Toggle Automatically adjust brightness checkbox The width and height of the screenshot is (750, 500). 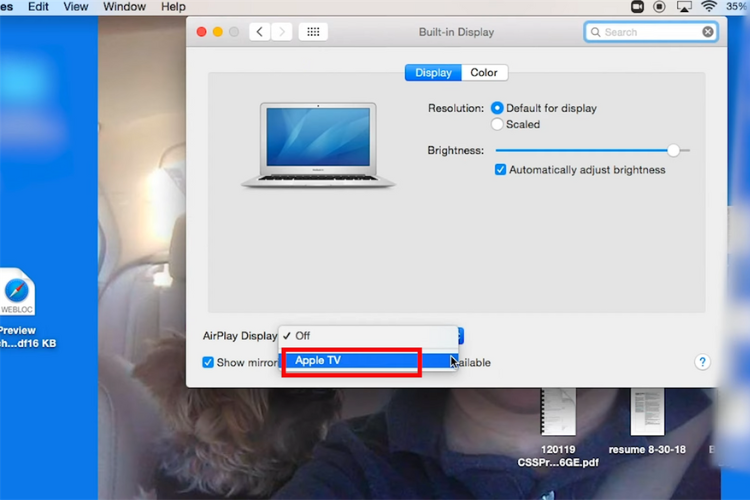[500, 170]
